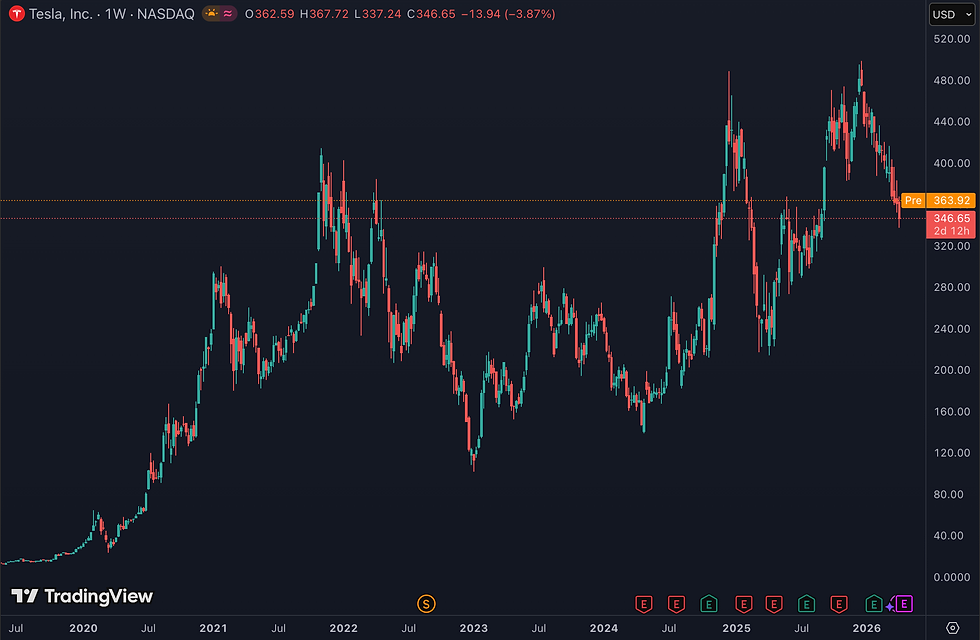Open the USD currency dropdown

(952, 14)
